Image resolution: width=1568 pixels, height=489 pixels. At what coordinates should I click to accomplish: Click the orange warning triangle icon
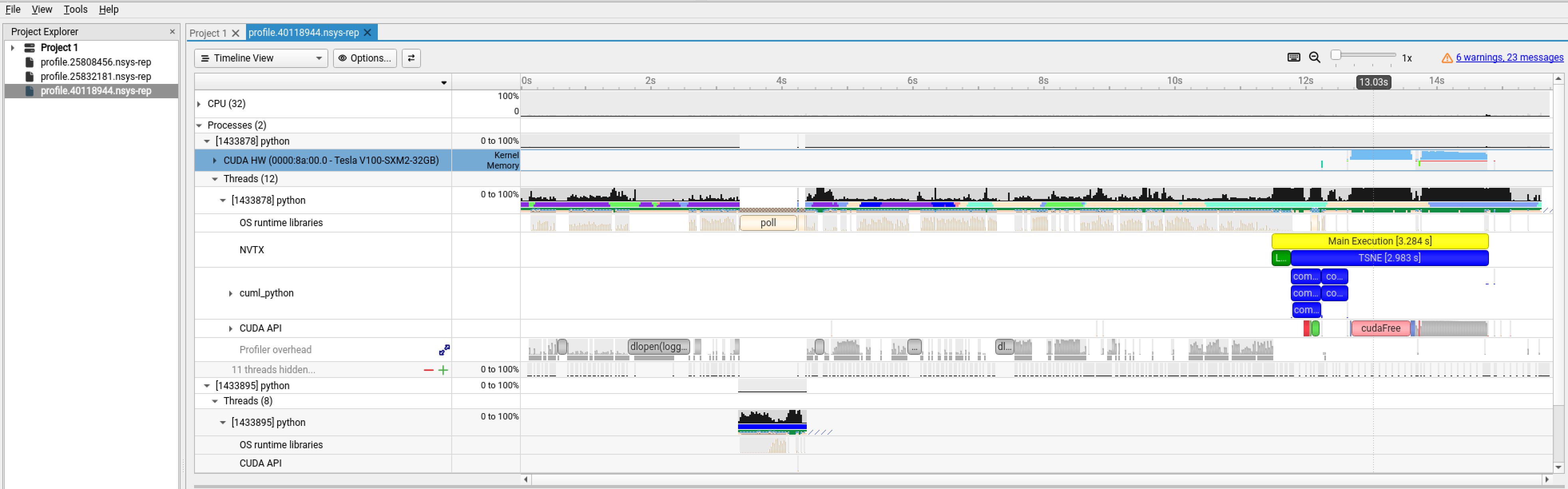click(1447, 58)
